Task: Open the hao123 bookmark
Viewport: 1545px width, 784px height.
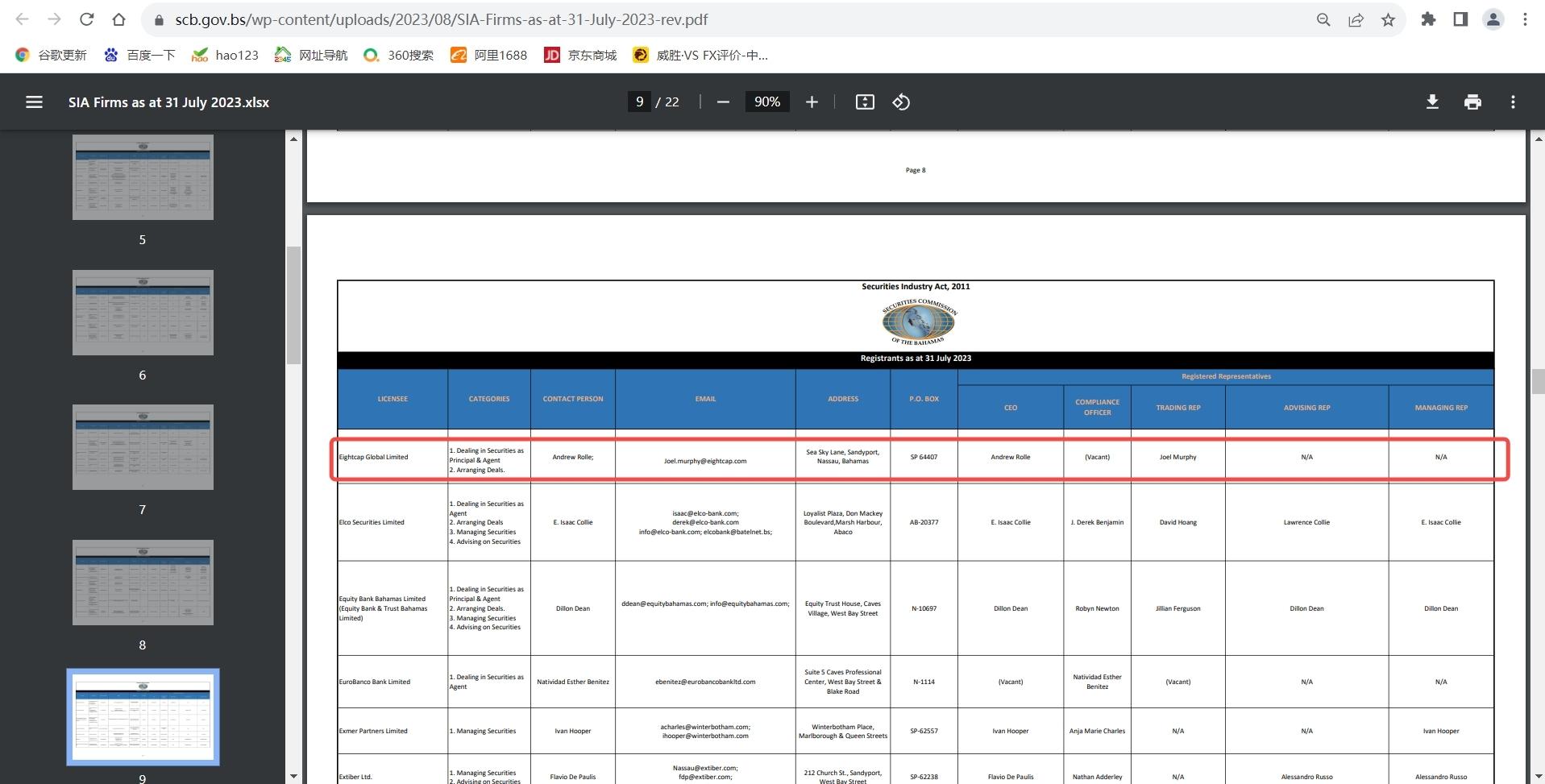Action: coord(225,55)
